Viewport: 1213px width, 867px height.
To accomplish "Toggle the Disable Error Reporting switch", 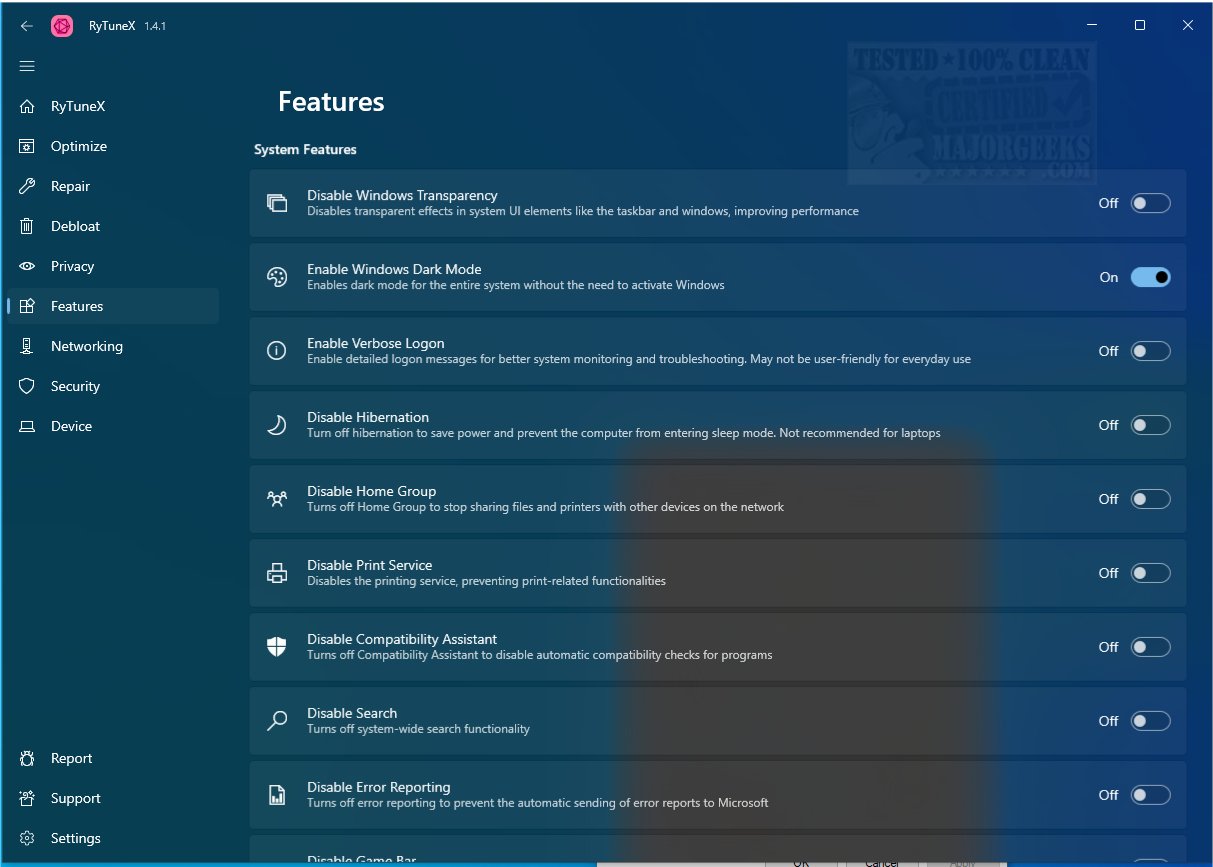I will click(1150, 795).
